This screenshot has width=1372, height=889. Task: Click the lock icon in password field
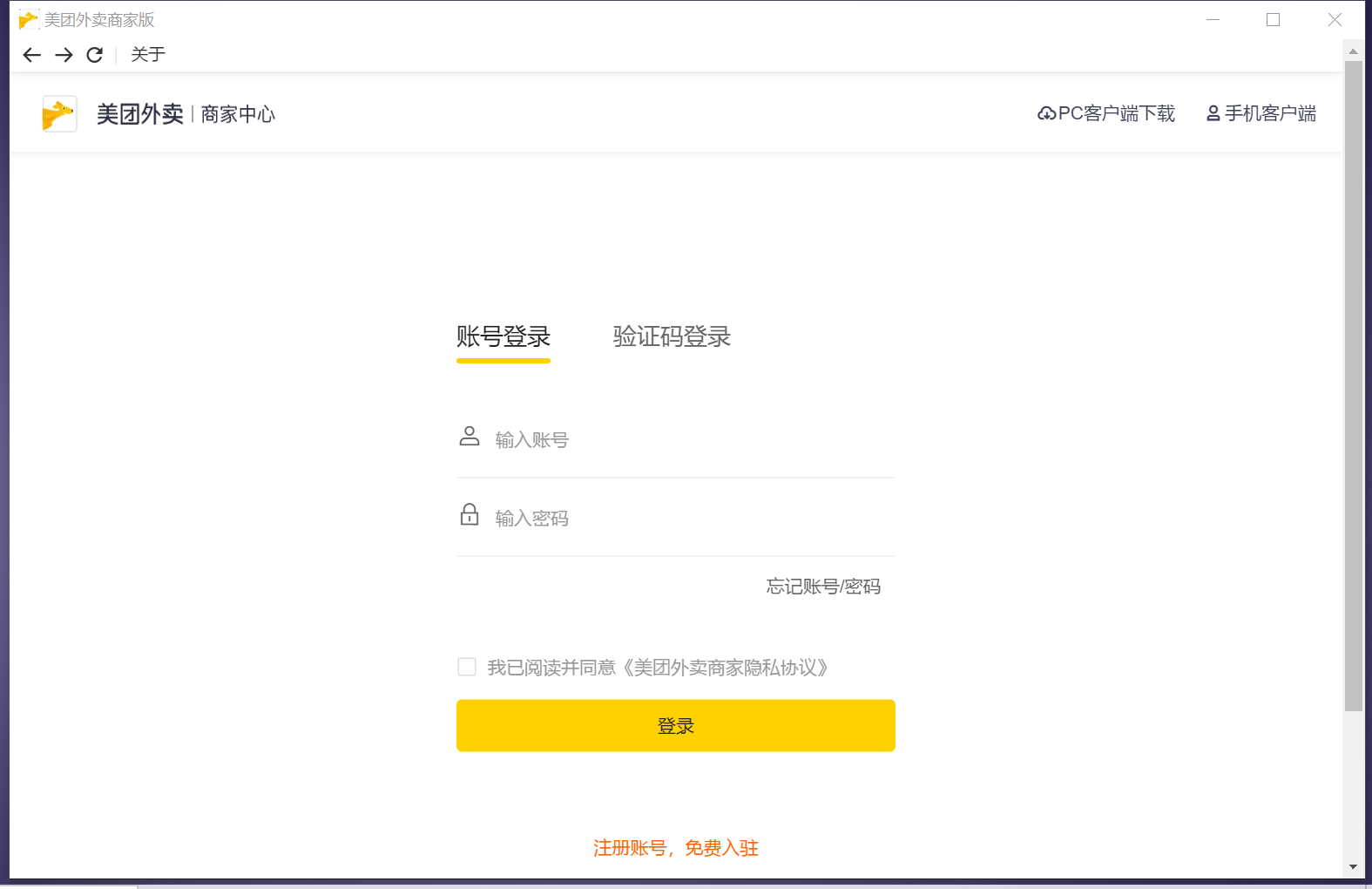pyautogui.click(x=470, y=514)
